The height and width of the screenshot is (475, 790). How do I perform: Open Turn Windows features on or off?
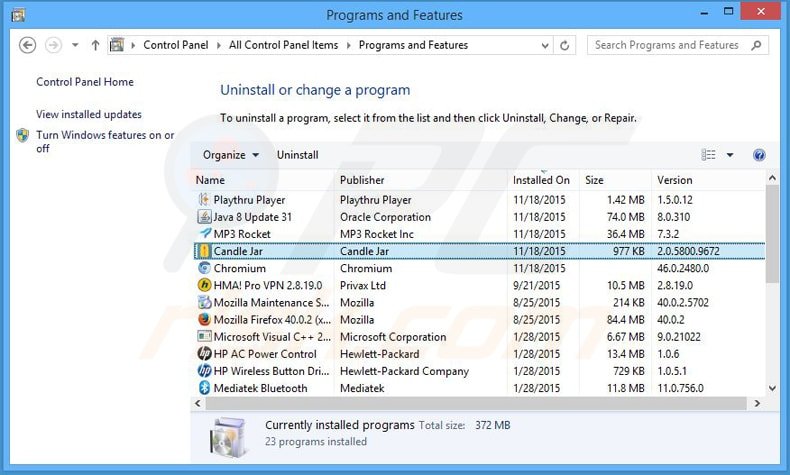(105, 142)
